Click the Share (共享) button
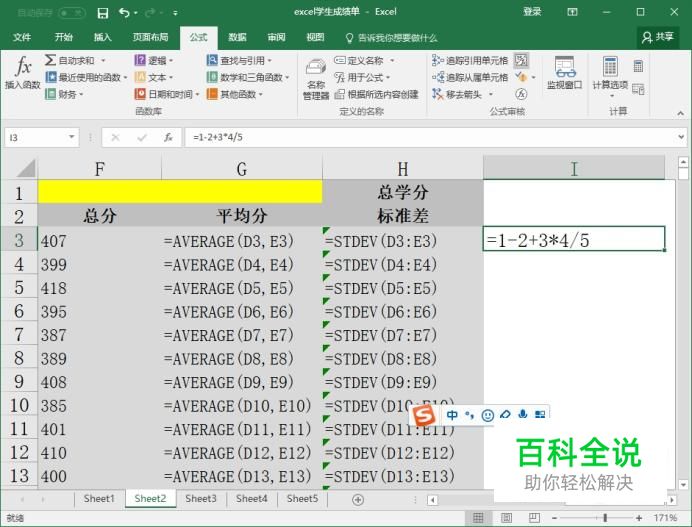 click(658, 37)
